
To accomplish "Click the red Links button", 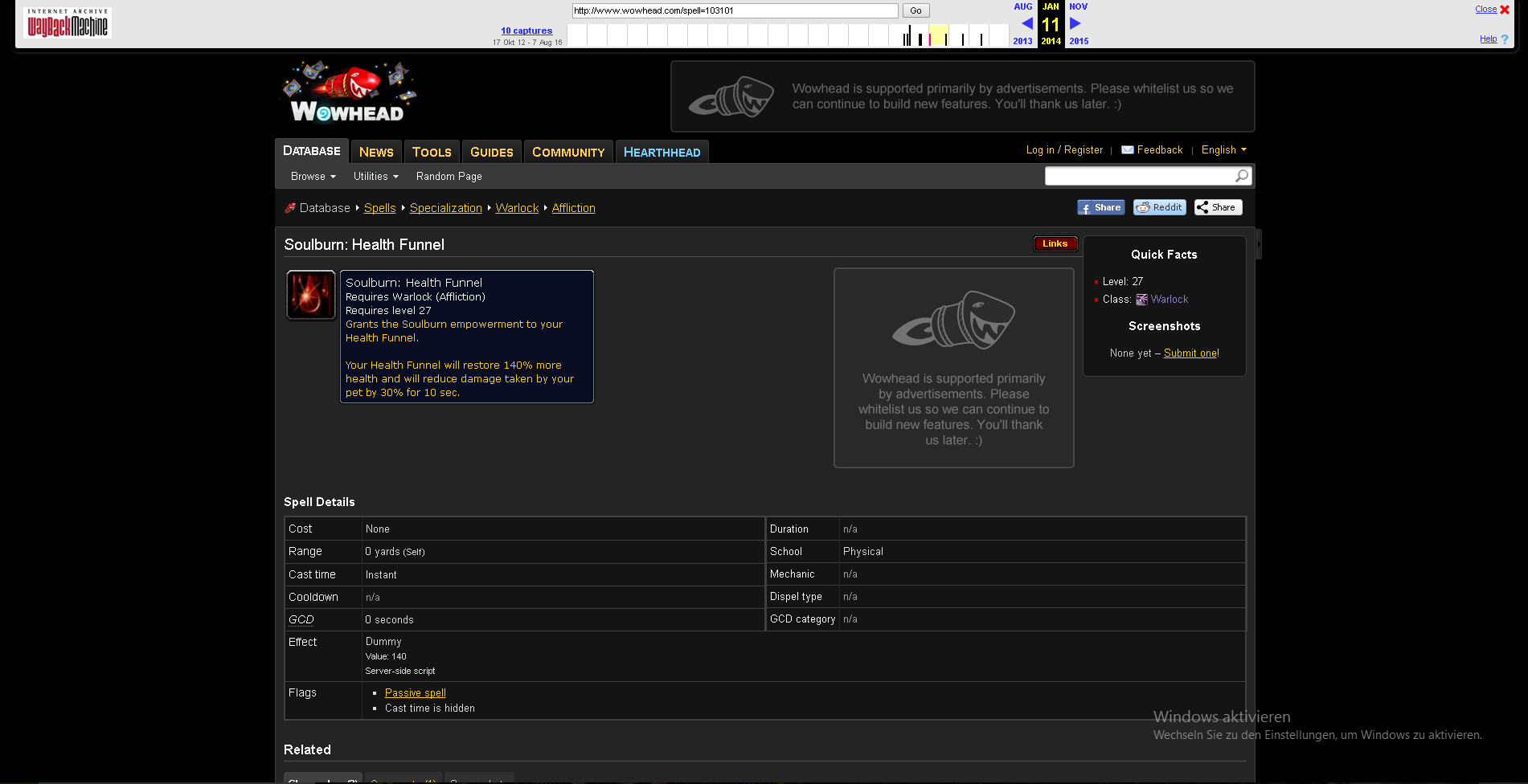I will tap(1055, 244).
